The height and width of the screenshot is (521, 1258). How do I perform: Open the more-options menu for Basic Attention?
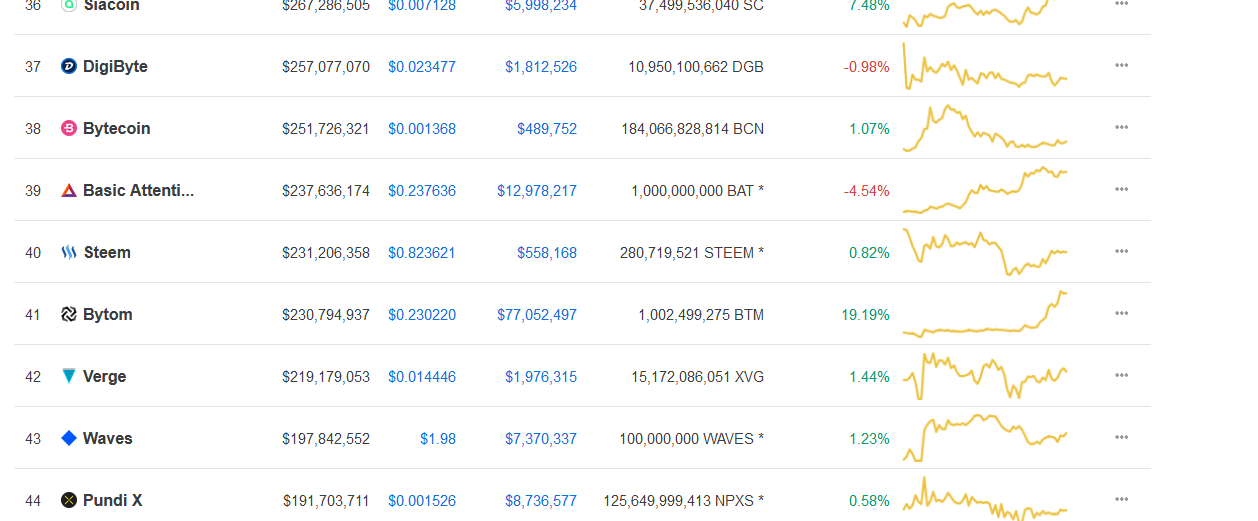[1121, 190]
